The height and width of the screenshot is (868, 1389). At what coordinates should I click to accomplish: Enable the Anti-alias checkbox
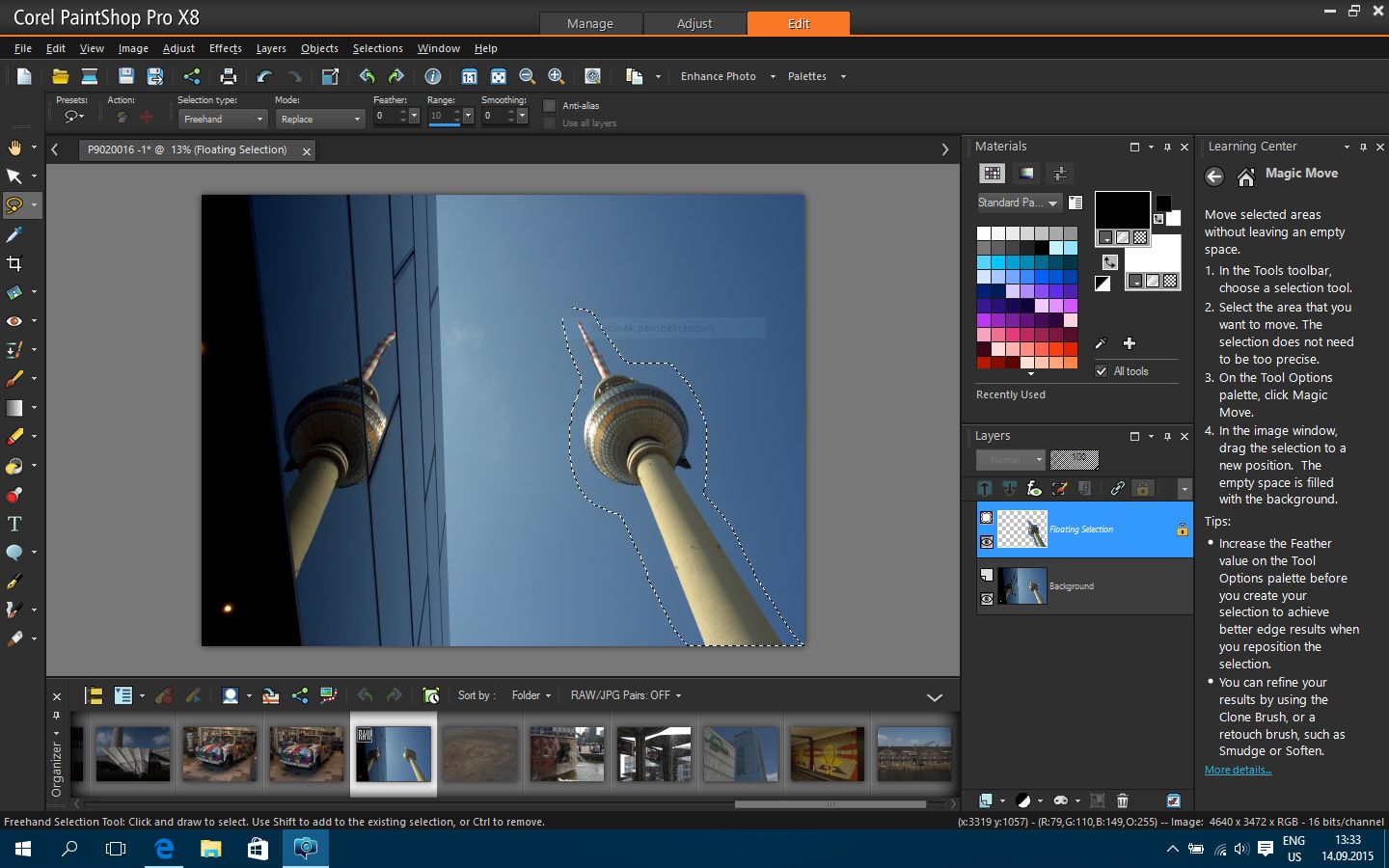(550, 106)
